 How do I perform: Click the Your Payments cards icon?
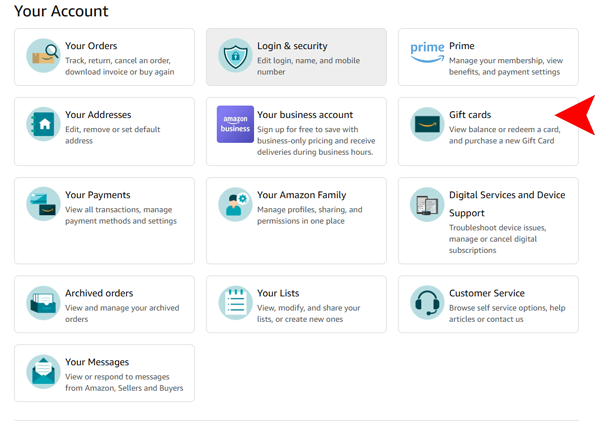[43, 205]
